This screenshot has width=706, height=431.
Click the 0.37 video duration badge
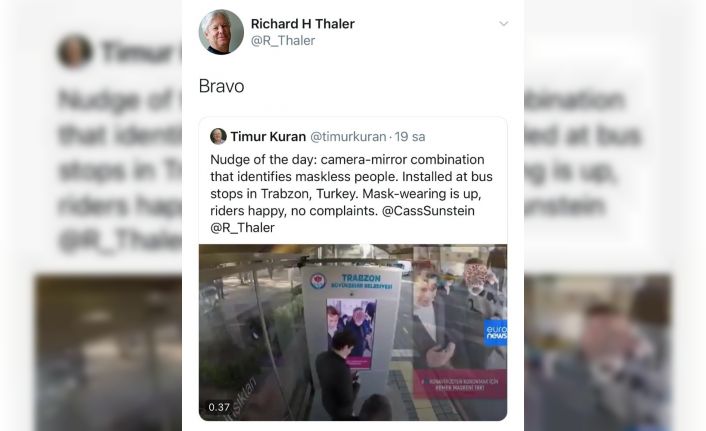[x=219, y=407]
